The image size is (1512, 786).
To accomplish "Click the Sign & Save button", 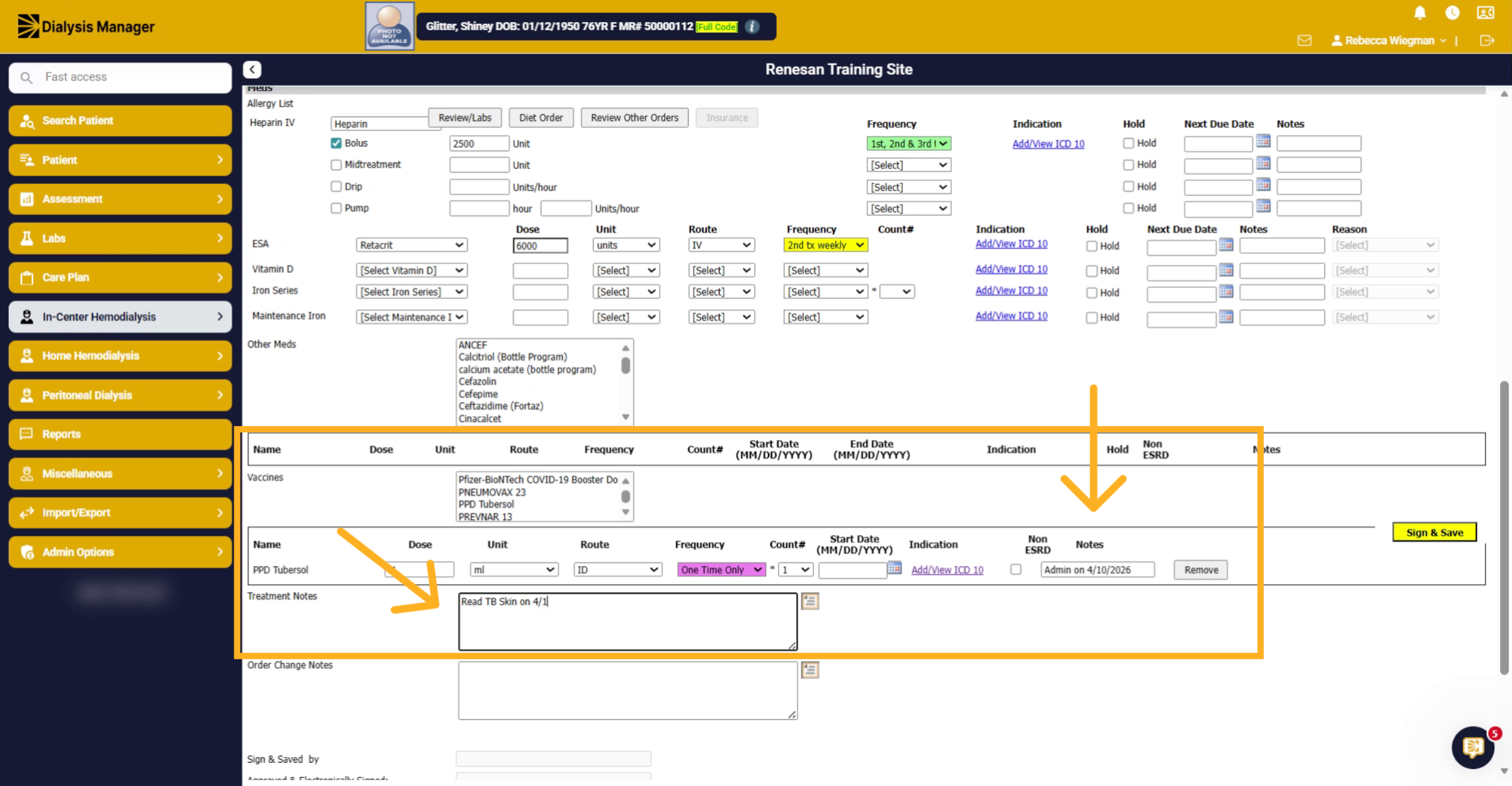I will pos(1435,533).
